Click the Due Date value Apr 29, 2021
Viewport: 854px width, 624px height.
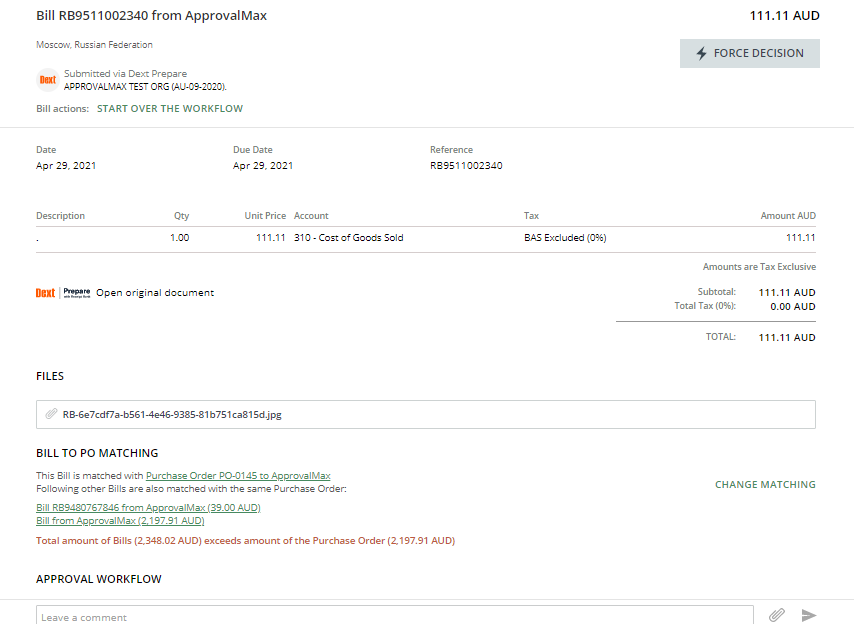pos(263,166)
